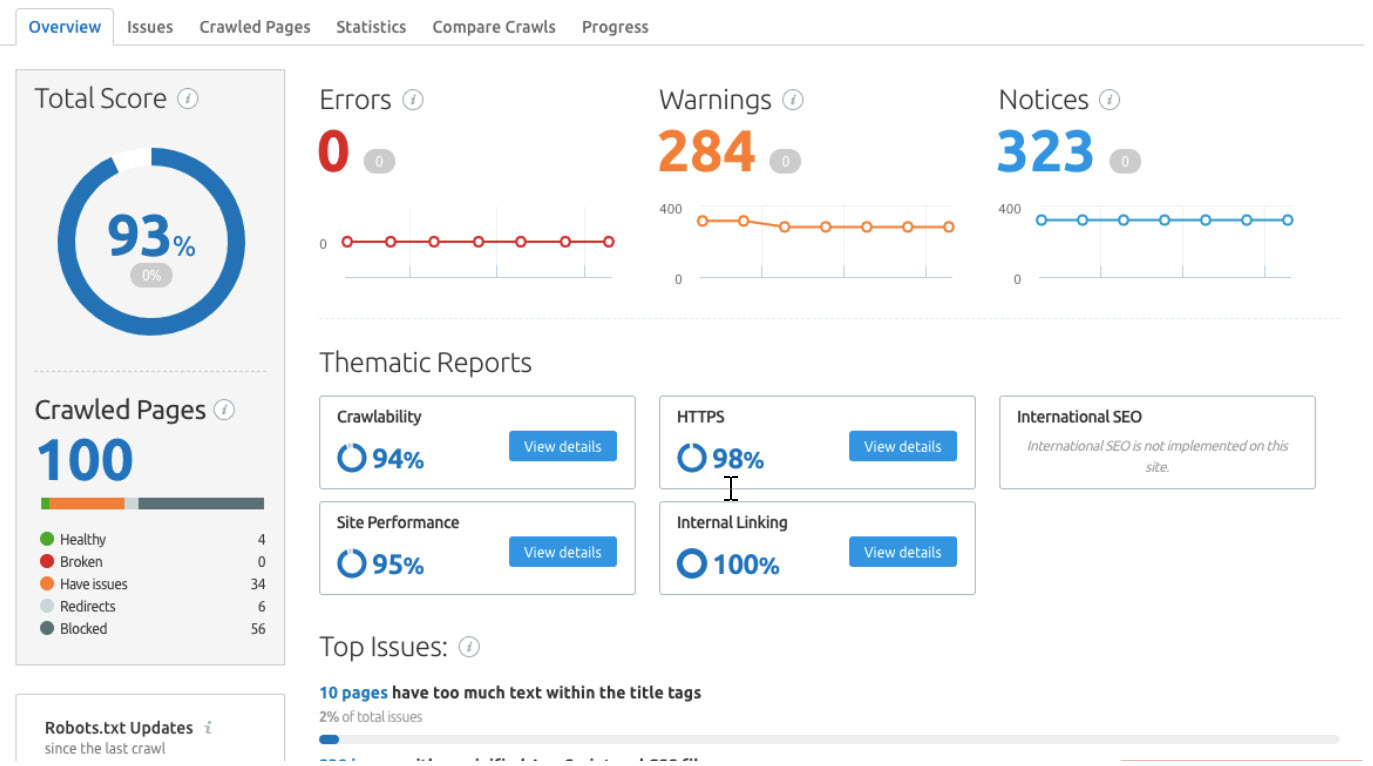Viewport: 1373px width, 766px height.
Task: Click info icon beside Notices heading
Action: tap(1109, 100)
